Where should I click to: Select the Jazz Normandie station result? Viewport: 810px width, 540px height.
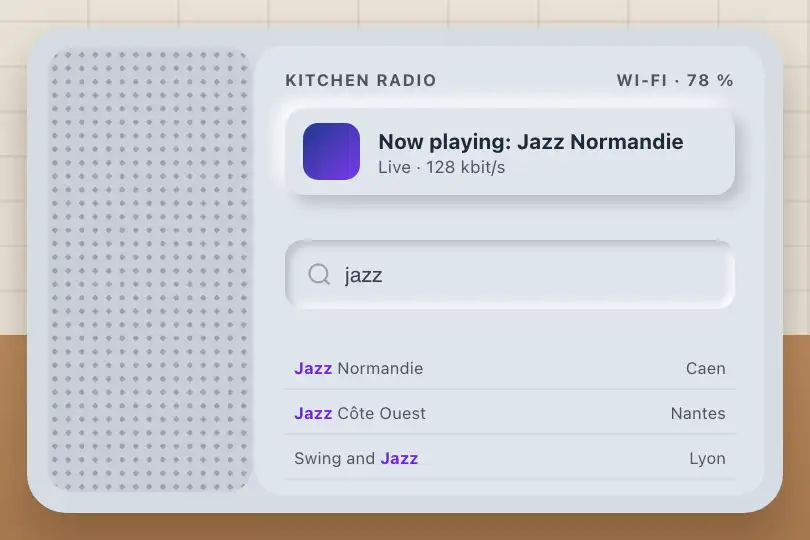pyautogui.click(x=510, y=368)
